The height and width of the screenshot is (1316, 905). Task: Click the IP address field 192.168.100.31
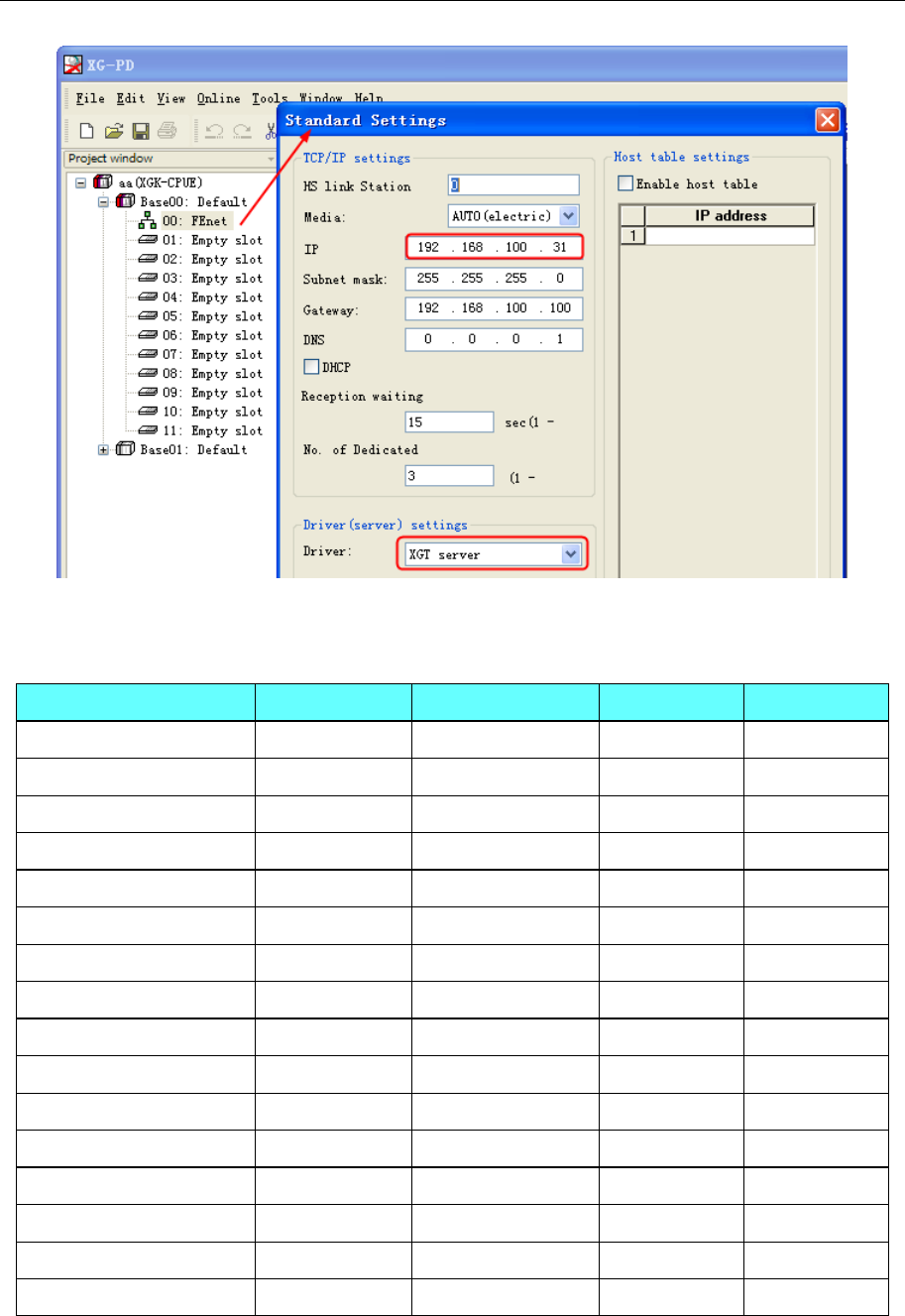(x=494, y=247)
